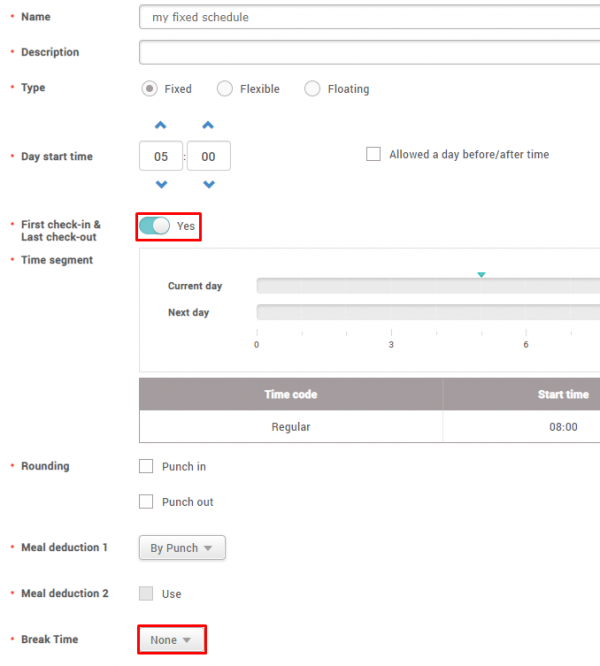Select the Floating schedule type

click(x=312, y=89)
